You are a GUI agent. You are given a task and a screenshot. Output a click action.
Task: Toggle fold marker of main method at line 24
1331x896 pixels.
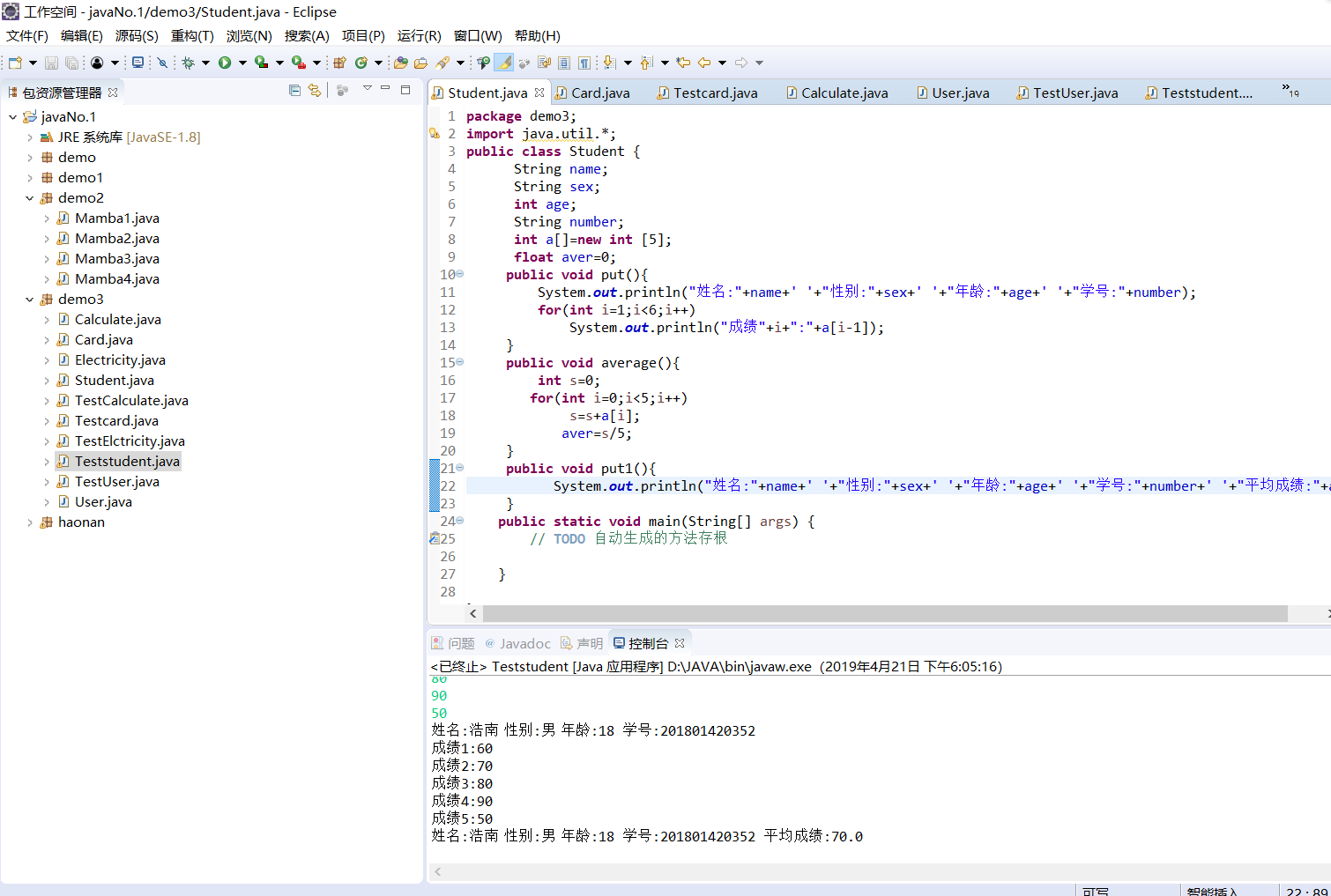coord(459,521)
